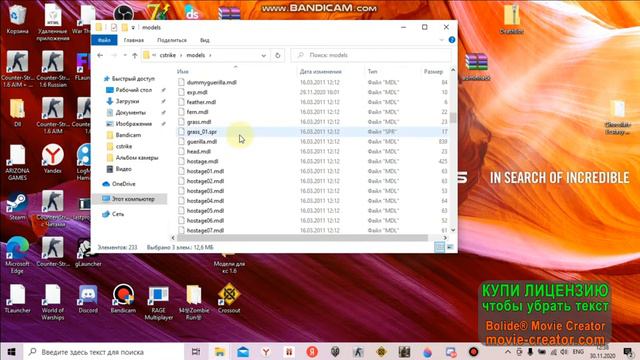
Task: Click the Поиск: models search field
Action: [371, 55]
